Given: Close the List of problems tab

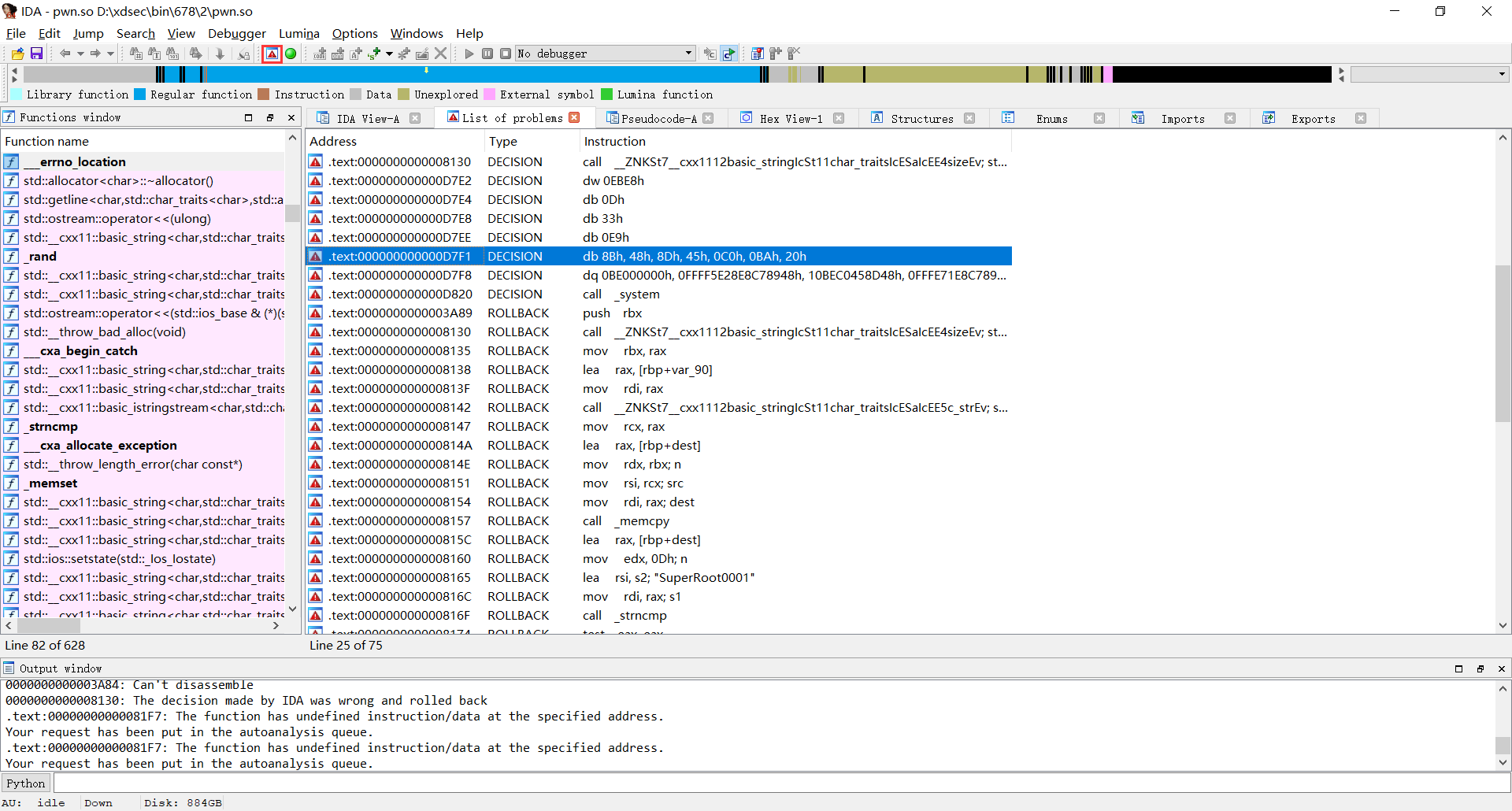Looking at the screenshot, I should coord(575,117).
